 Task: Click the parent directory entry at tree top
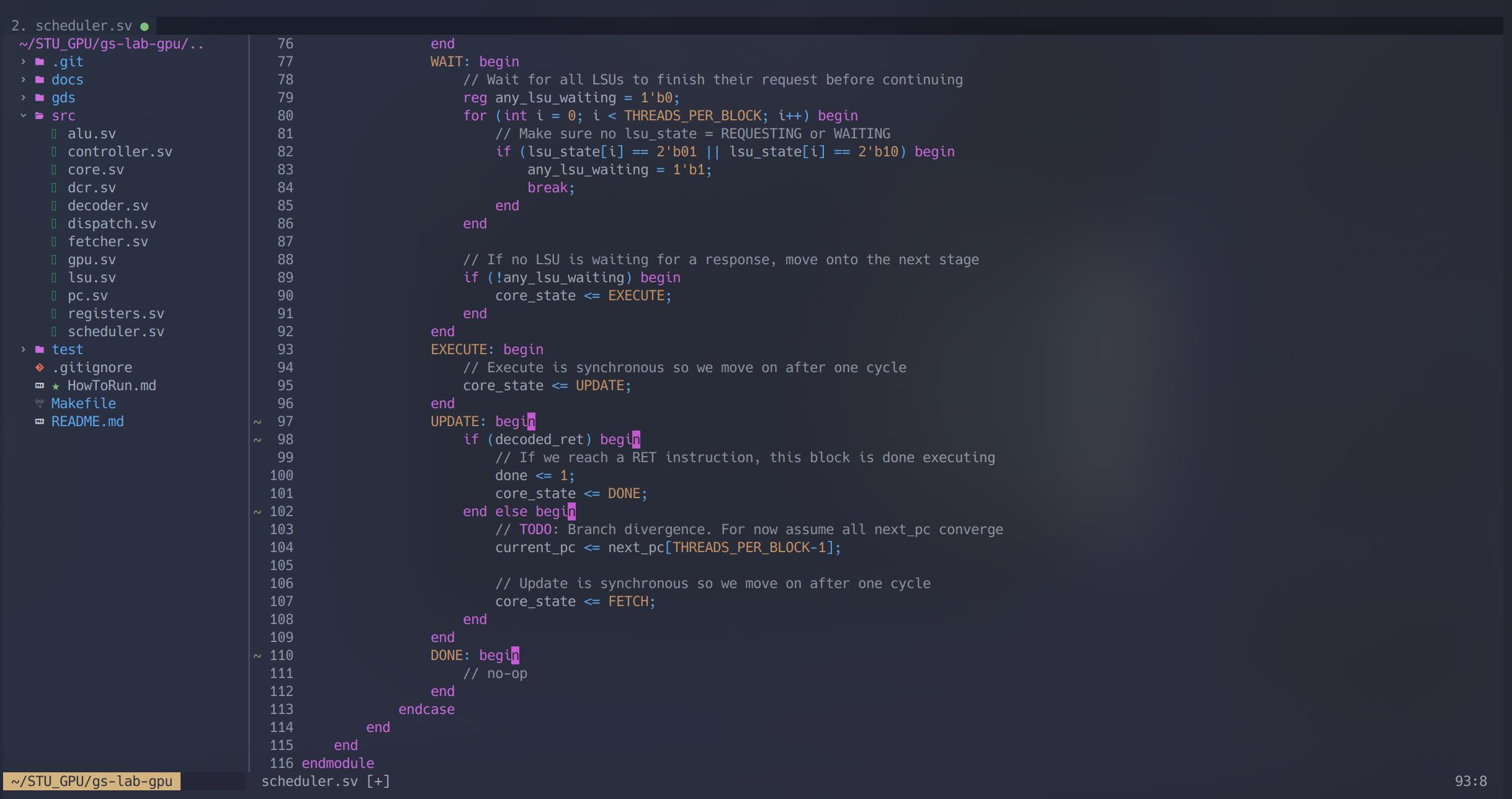pyautogui.click(x=110, y=43)
